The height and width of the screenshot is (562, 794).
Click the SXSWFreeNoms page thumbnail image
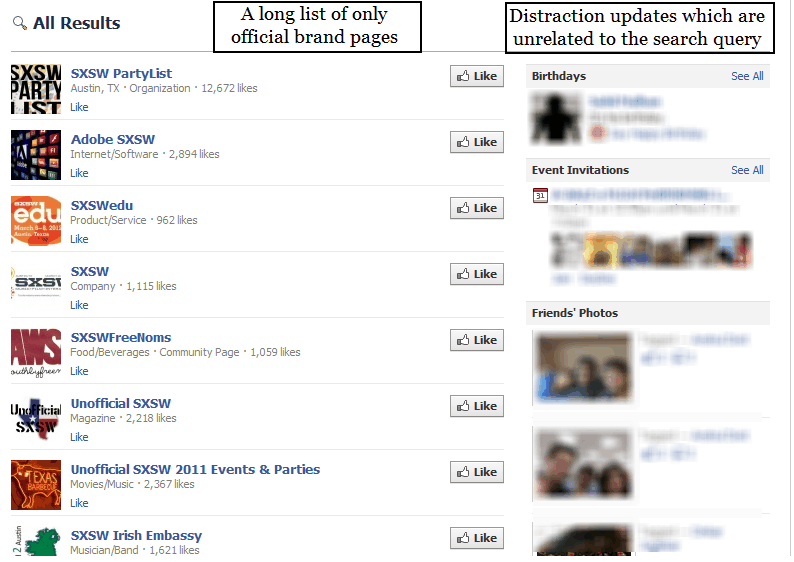click(36, 353)
